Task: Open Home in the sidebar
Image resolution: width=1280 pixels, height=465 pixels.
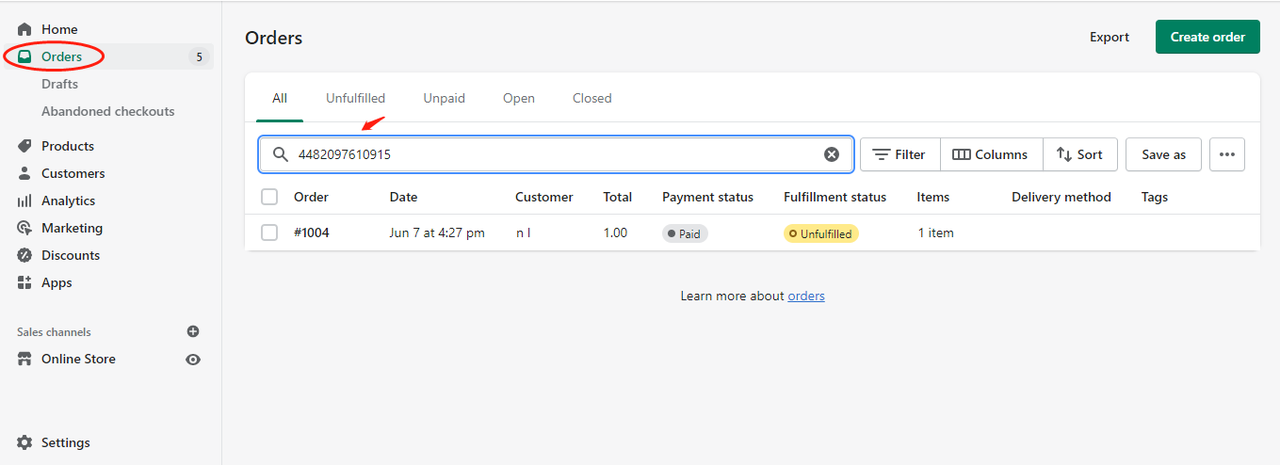Action: click(x=59, y=30)
